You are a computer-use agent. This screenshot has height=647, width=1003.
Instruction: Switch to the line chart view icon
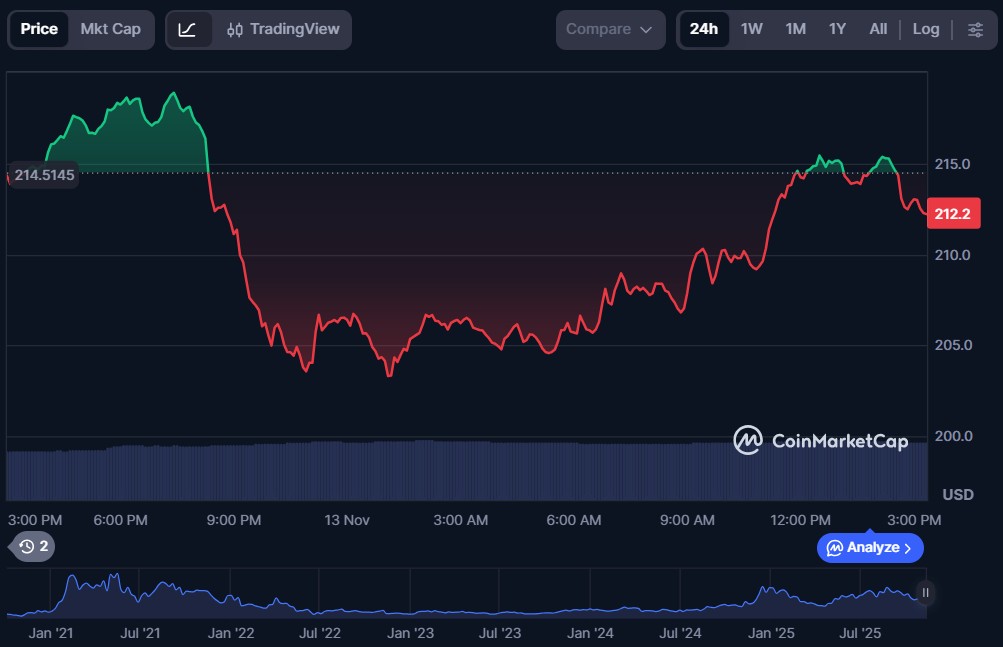coord(188,29)
